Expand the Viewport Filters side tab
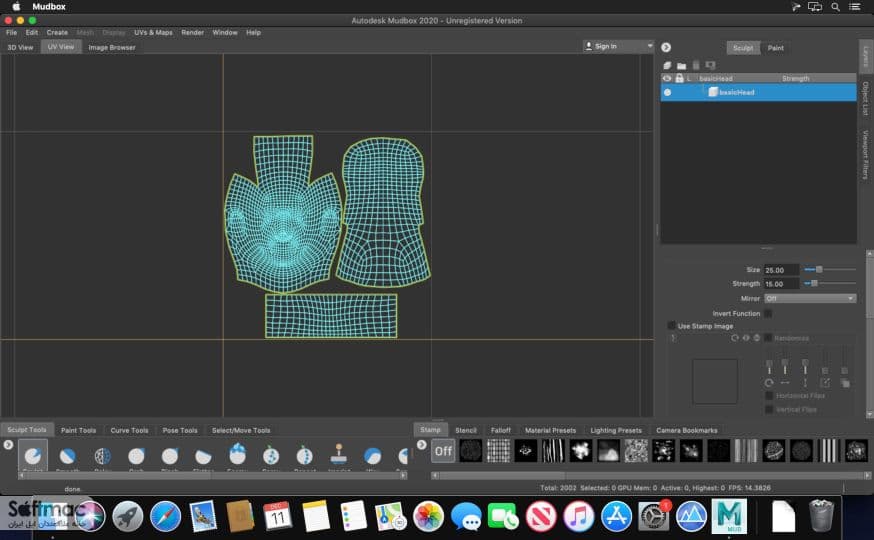 (866, 154)
